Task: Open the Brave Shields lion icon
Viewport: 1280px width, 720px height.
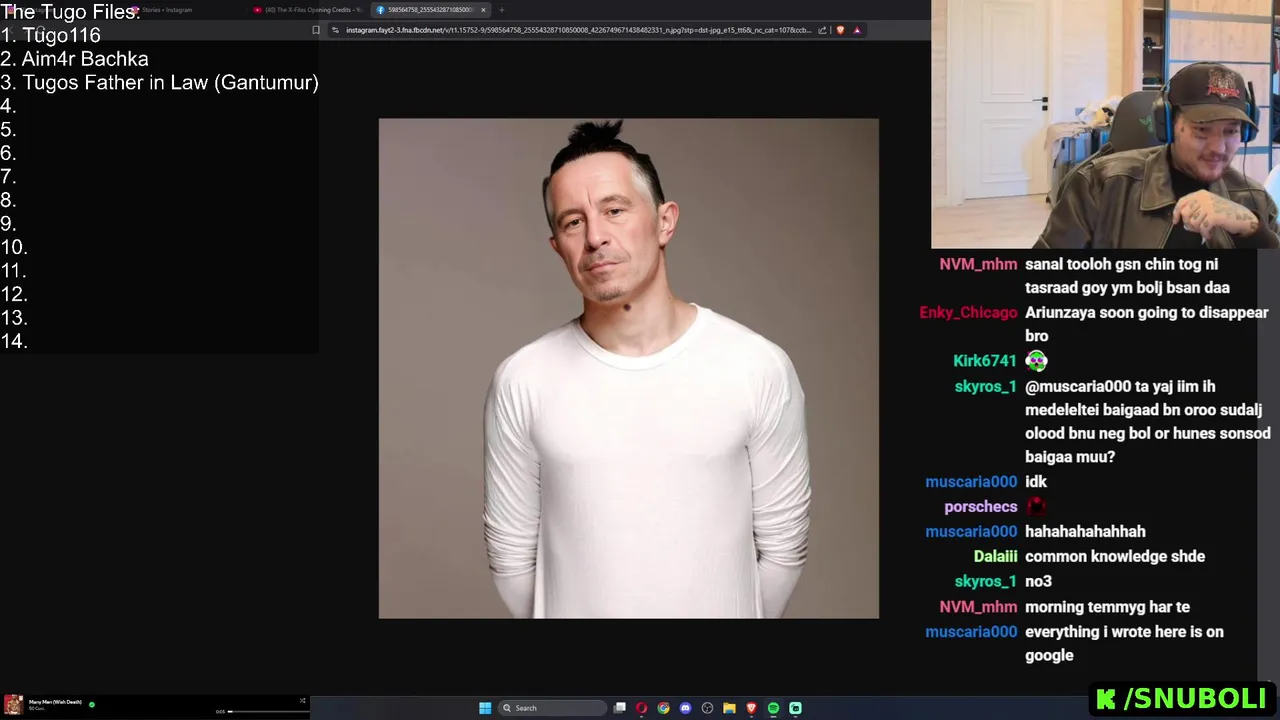Action: (840, 30)
